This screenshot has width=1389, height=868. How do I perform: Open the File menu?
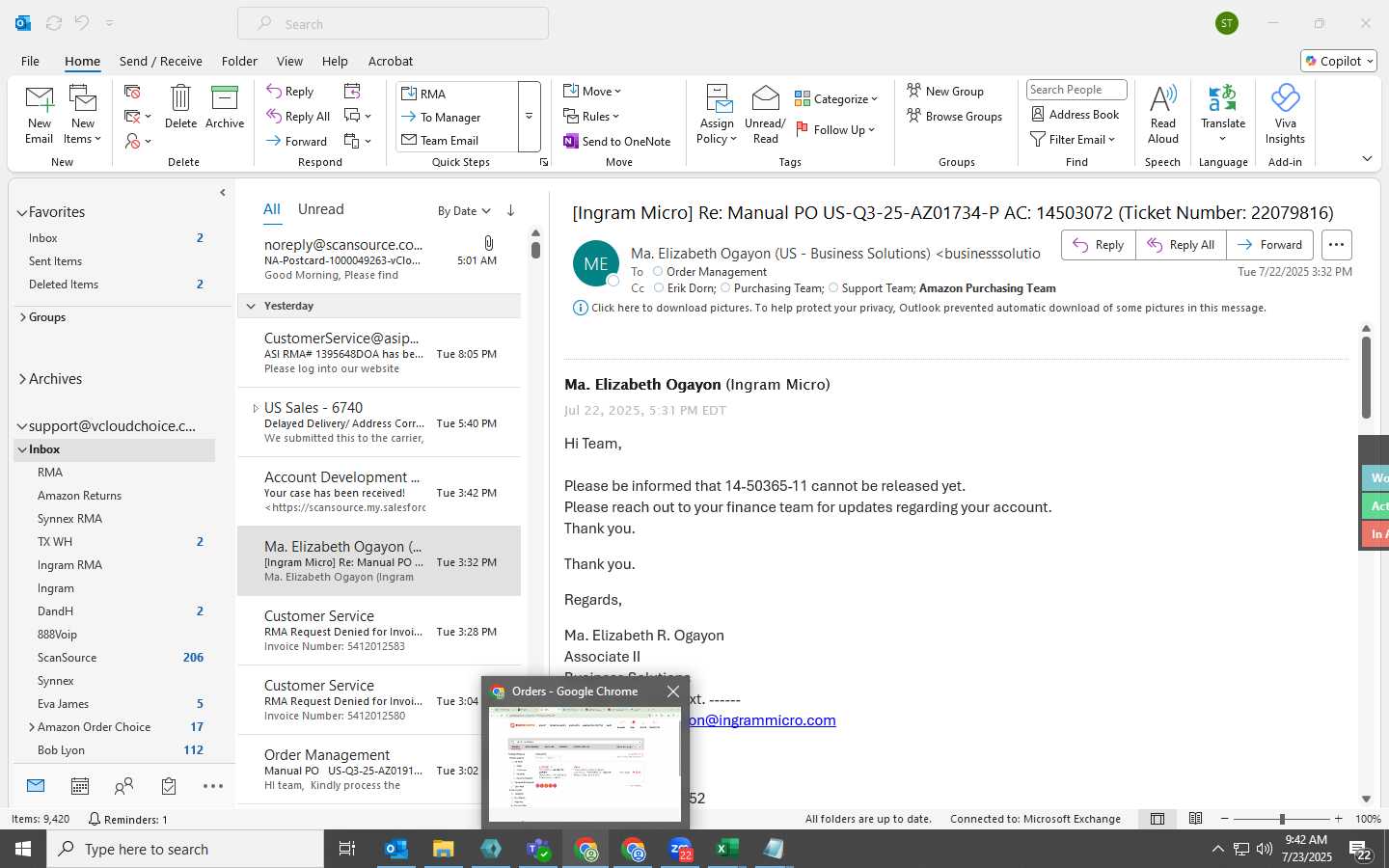click(x=30, y=61)
